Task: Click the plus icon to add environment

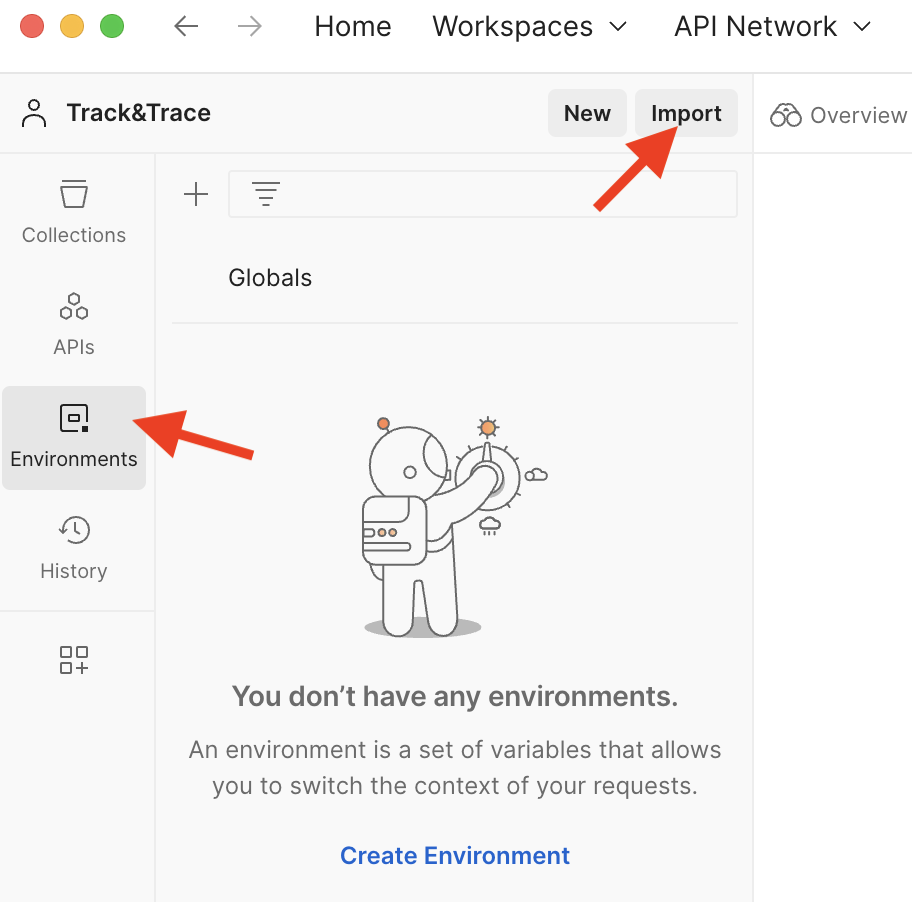Action: point(196,194)
